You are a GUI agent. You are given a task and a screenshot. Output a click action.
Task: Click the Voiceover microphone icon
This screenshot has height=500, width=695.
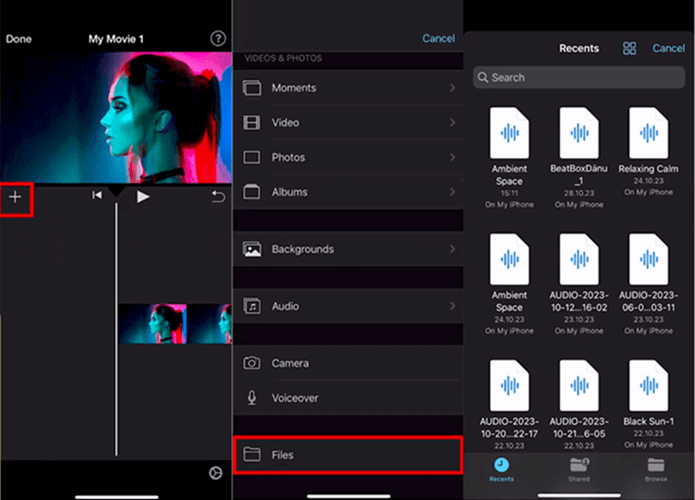(x=252, y=398)
